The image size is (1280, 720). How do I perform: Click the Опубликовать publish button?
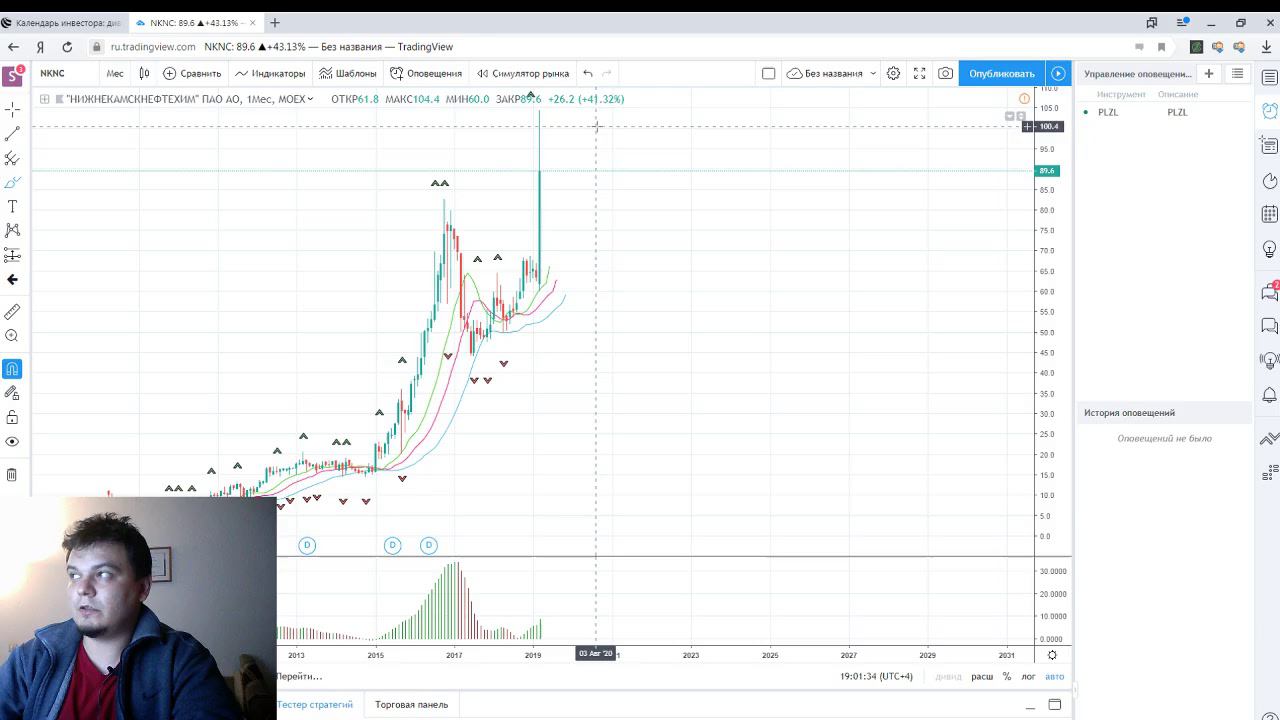1002,73
